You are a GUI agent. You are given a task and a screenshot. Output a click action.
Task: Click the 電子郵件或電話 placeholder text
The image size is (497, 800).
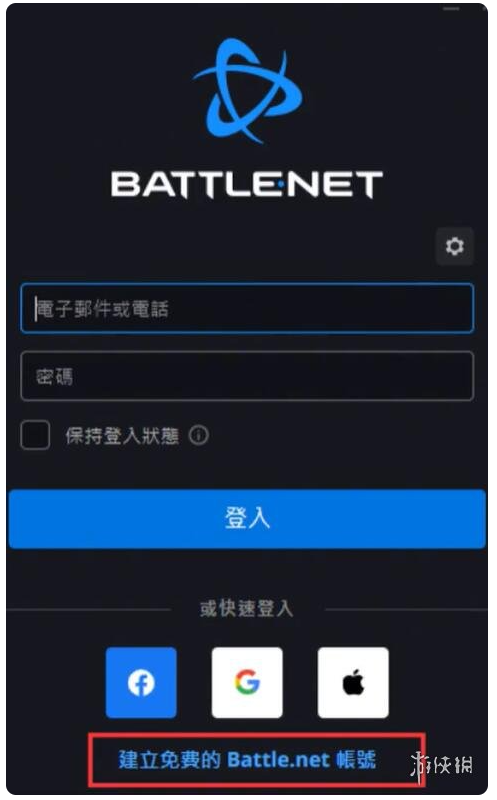click(102, 309)
